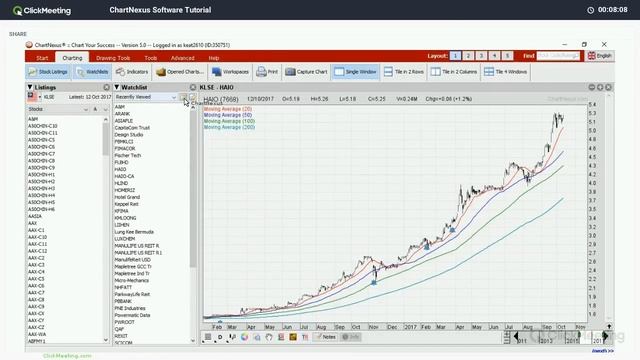Choose Tile 4 Windows
The image size is (640, 360).
tap(505, 72)
